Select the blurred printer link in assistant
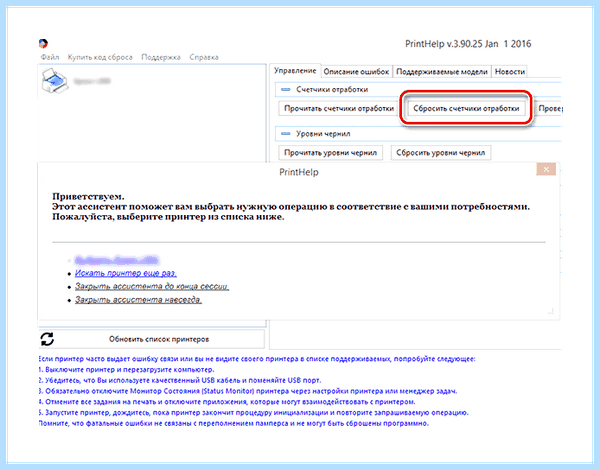 click(116, 260)
